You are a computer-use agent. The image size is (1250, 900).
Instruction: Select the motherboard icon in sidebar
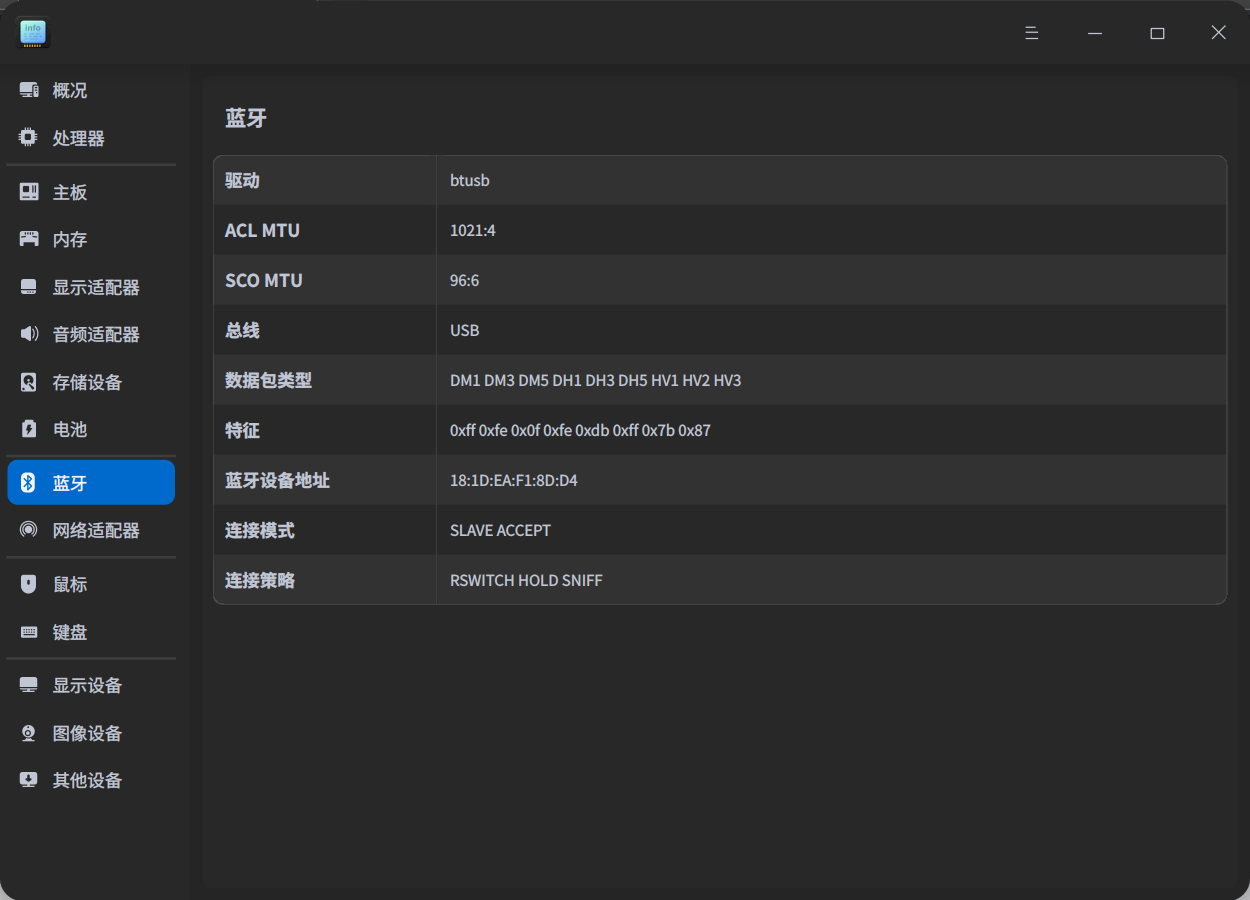tap(29, 192)
